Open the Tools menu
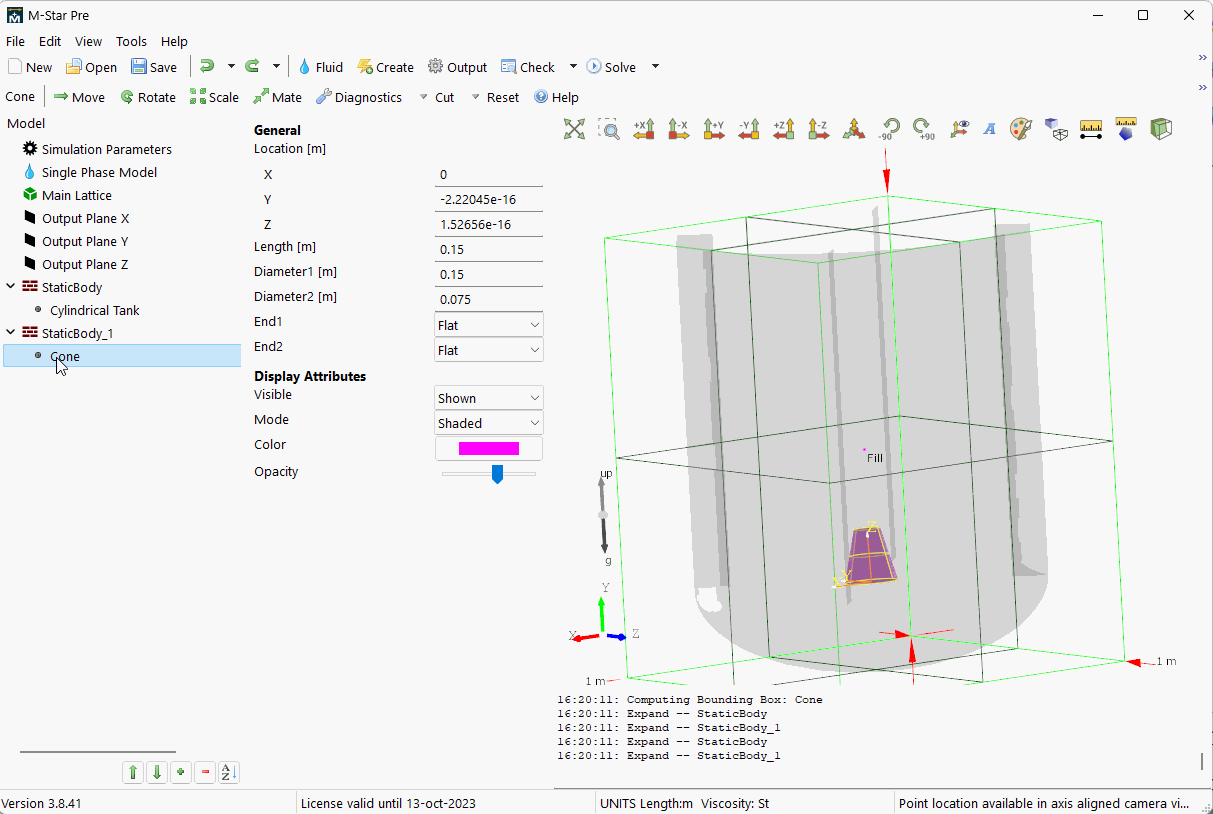 (131, 41)
